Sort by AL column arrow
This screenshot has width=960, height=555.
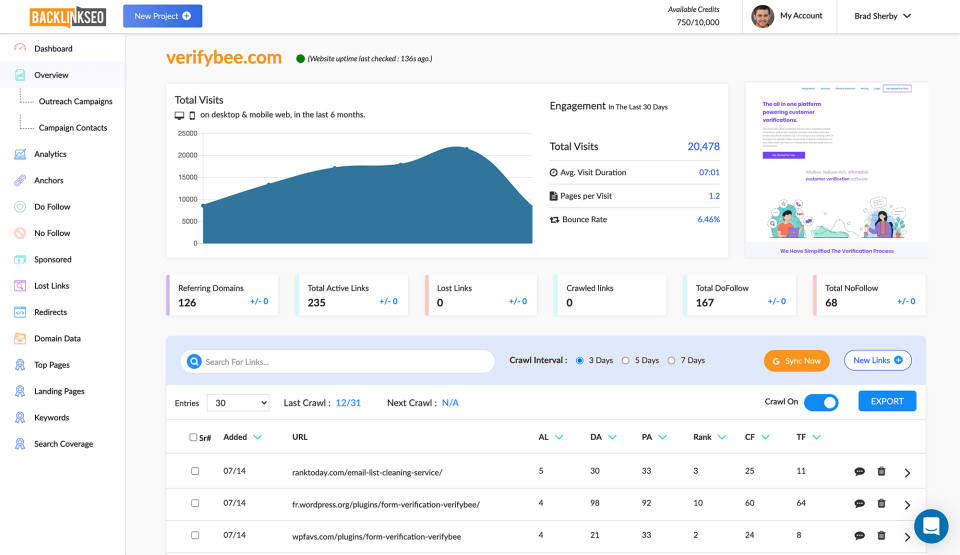click(x=559, y=437)
